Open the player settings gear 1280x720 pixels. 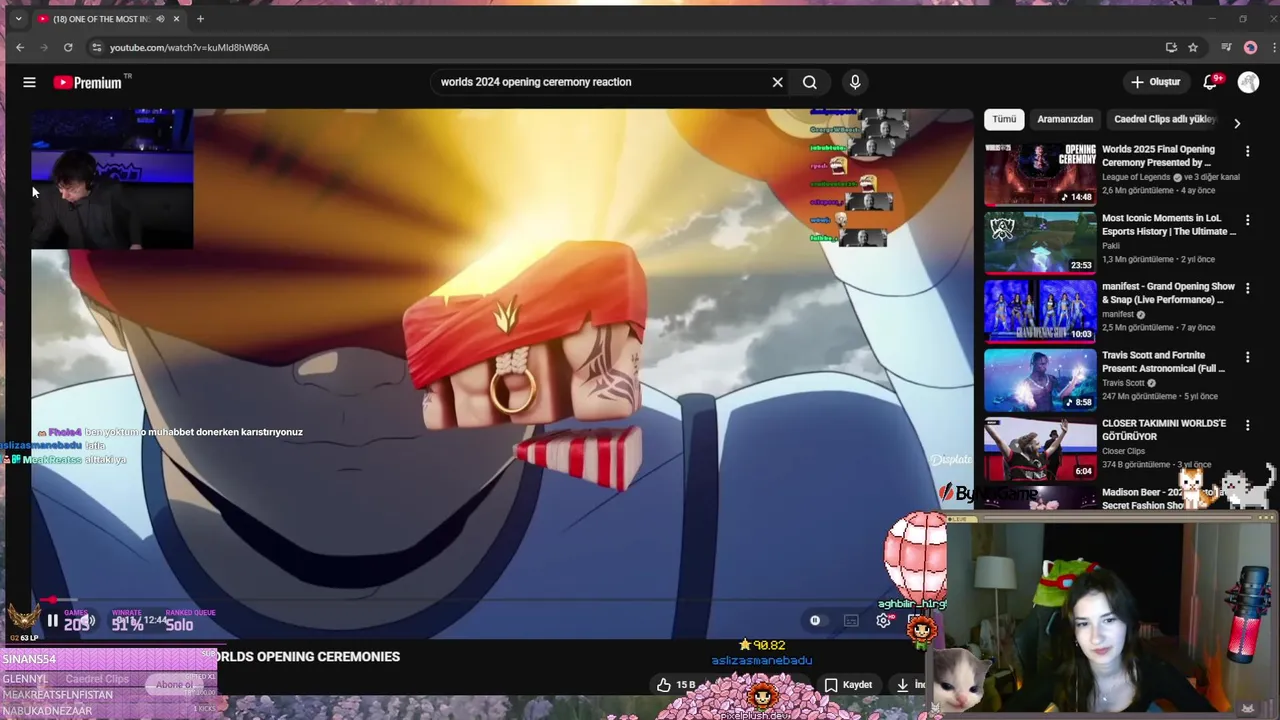(x=884, y=621)
